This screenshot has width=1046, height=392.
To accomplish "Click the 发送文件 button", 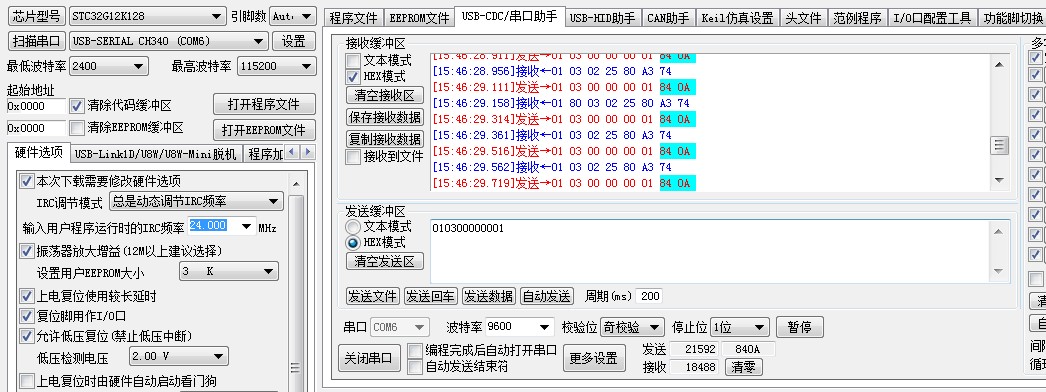I will [373, 296].
